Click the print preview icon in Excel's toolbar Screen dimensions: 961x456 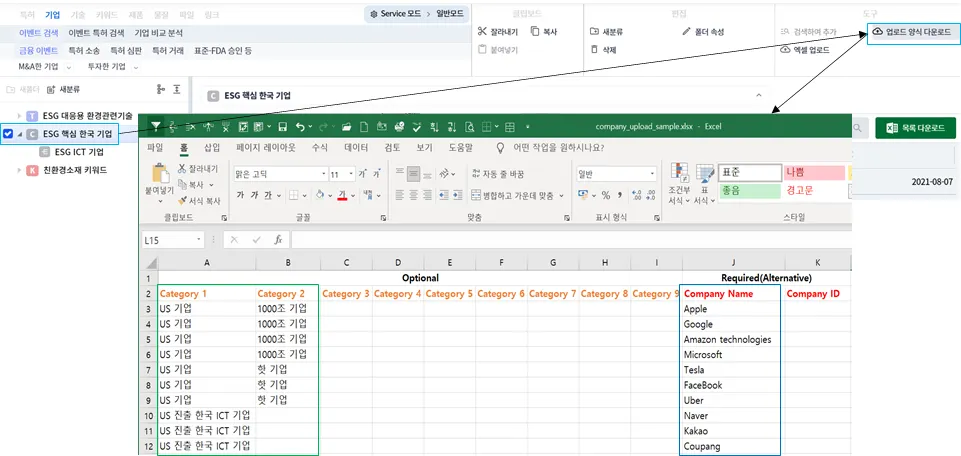tap(470, 127)
